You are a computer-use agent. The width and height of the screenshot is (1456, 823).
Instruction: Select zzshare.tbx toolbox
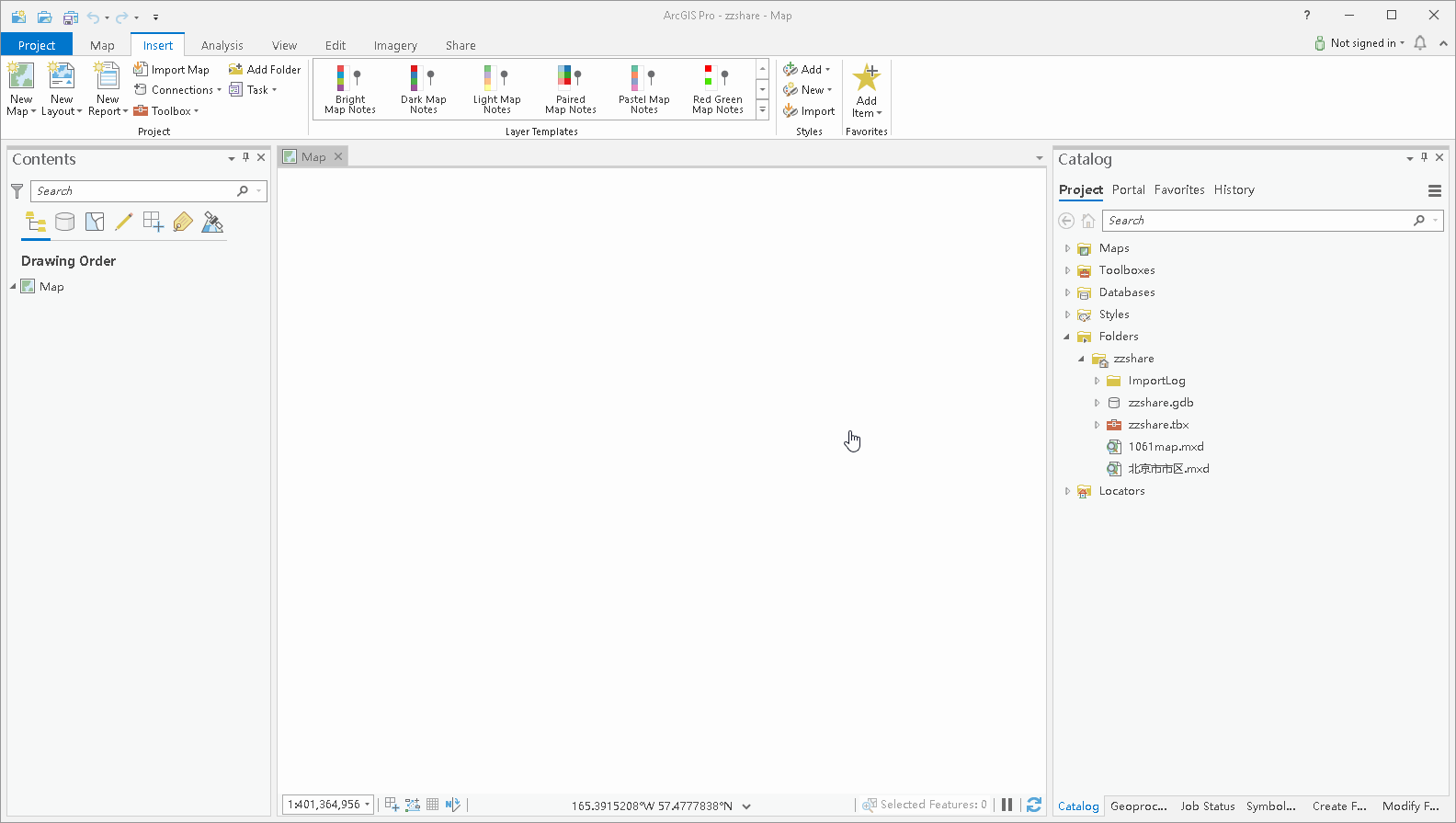click(x=1158, y=425)
